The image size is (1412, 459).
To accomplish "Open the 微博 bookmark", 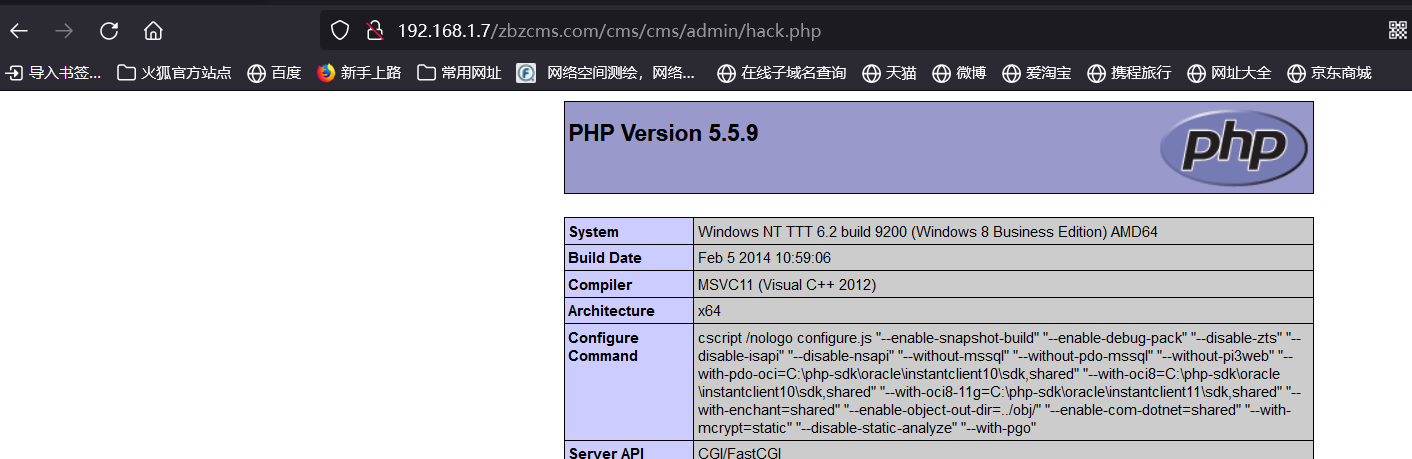I will [959, 72].
